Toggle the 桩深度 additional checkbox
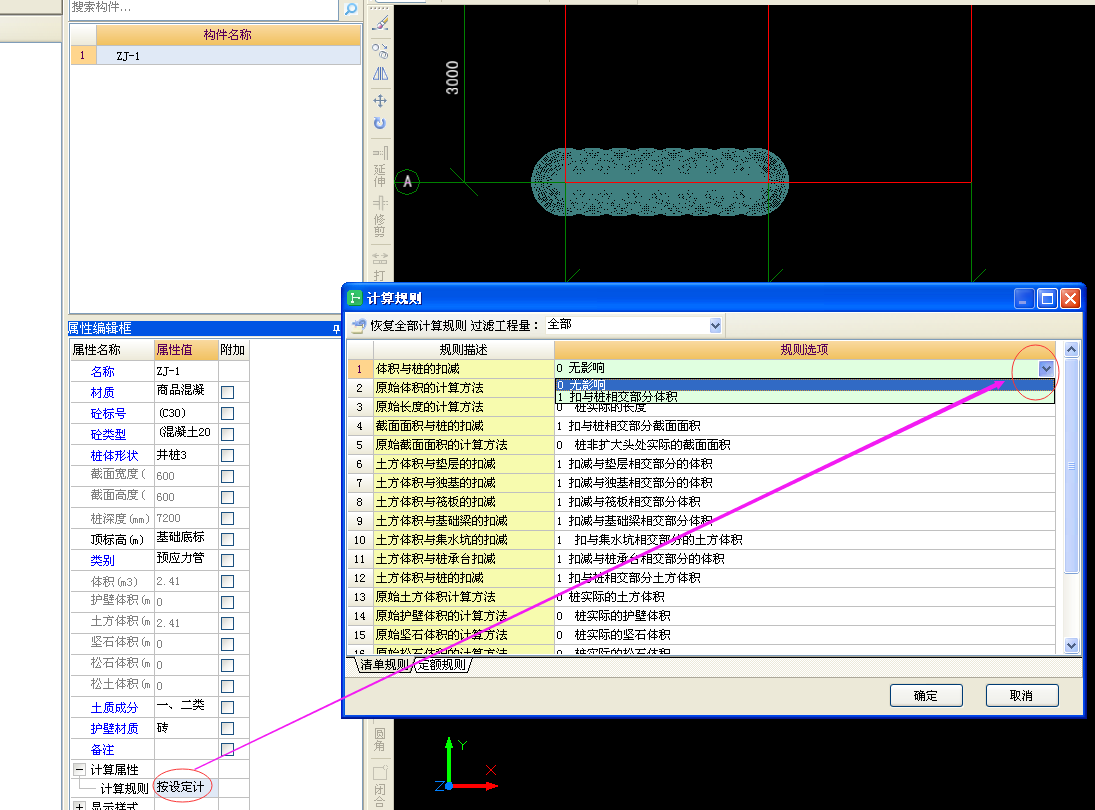 coord(227,518)
